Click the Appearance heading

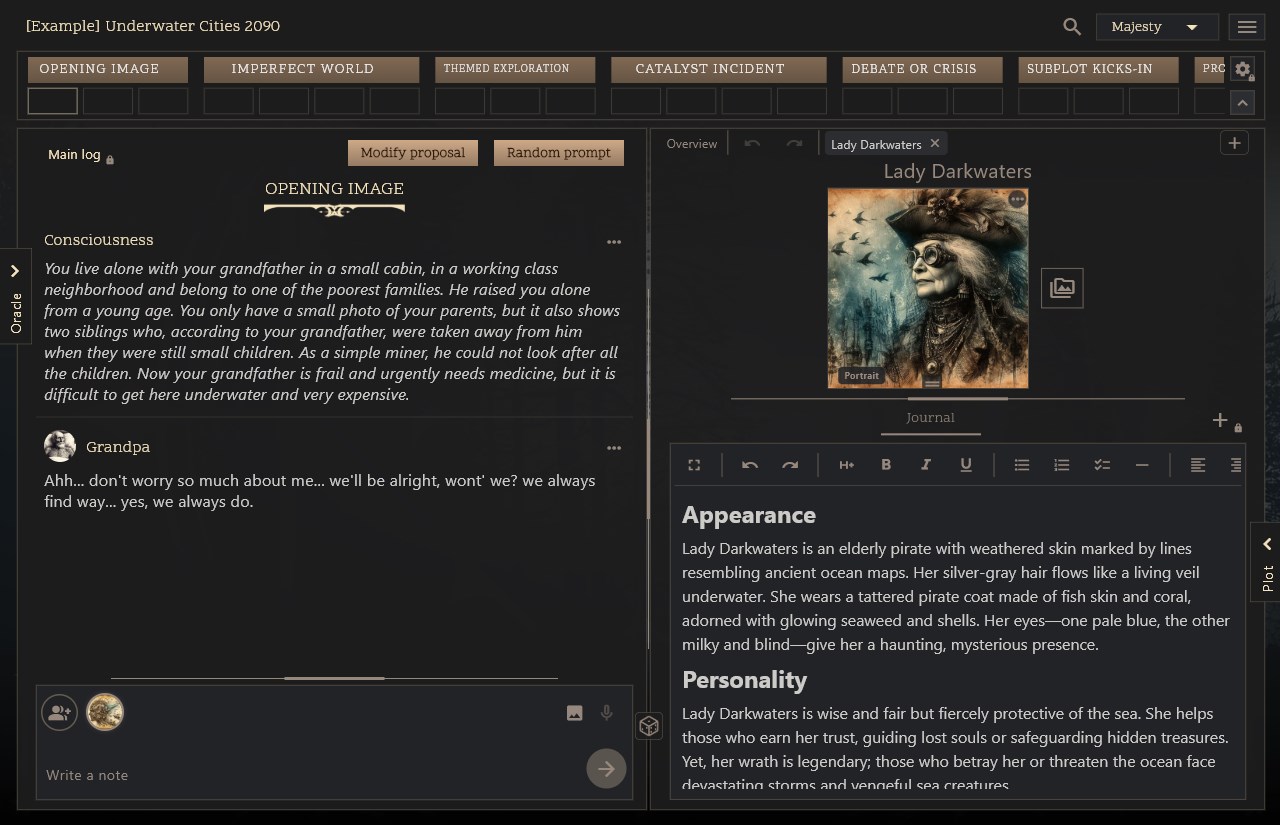click(749, 516)
